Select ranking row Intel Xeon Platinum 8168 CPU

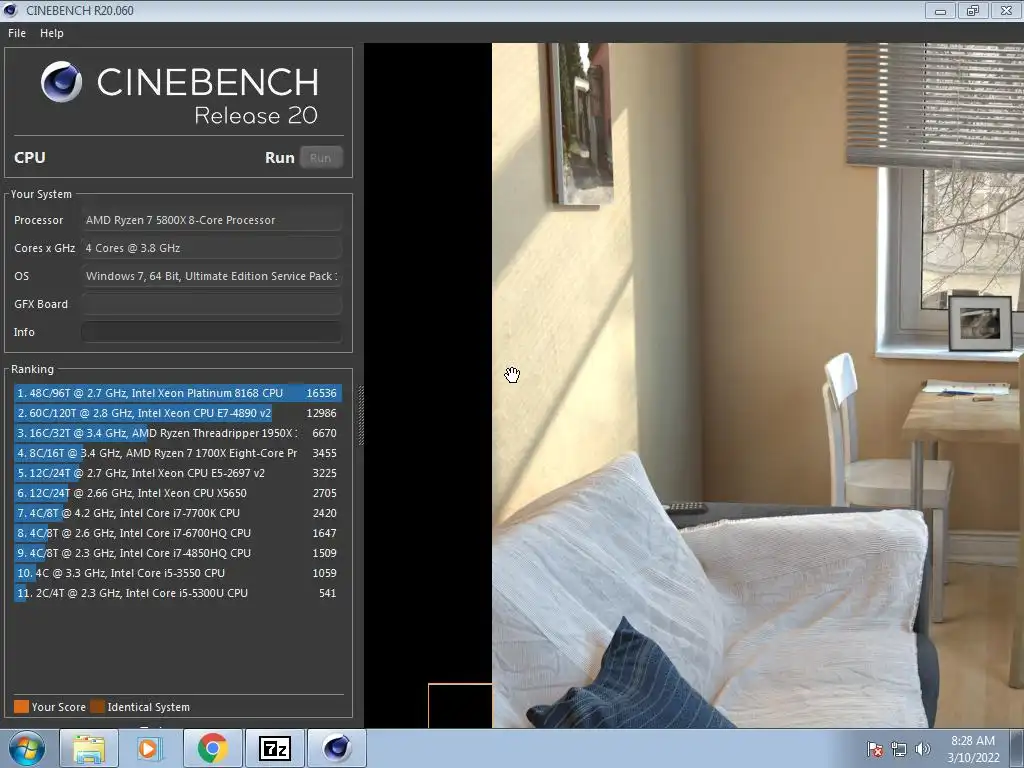coord(177,393)
